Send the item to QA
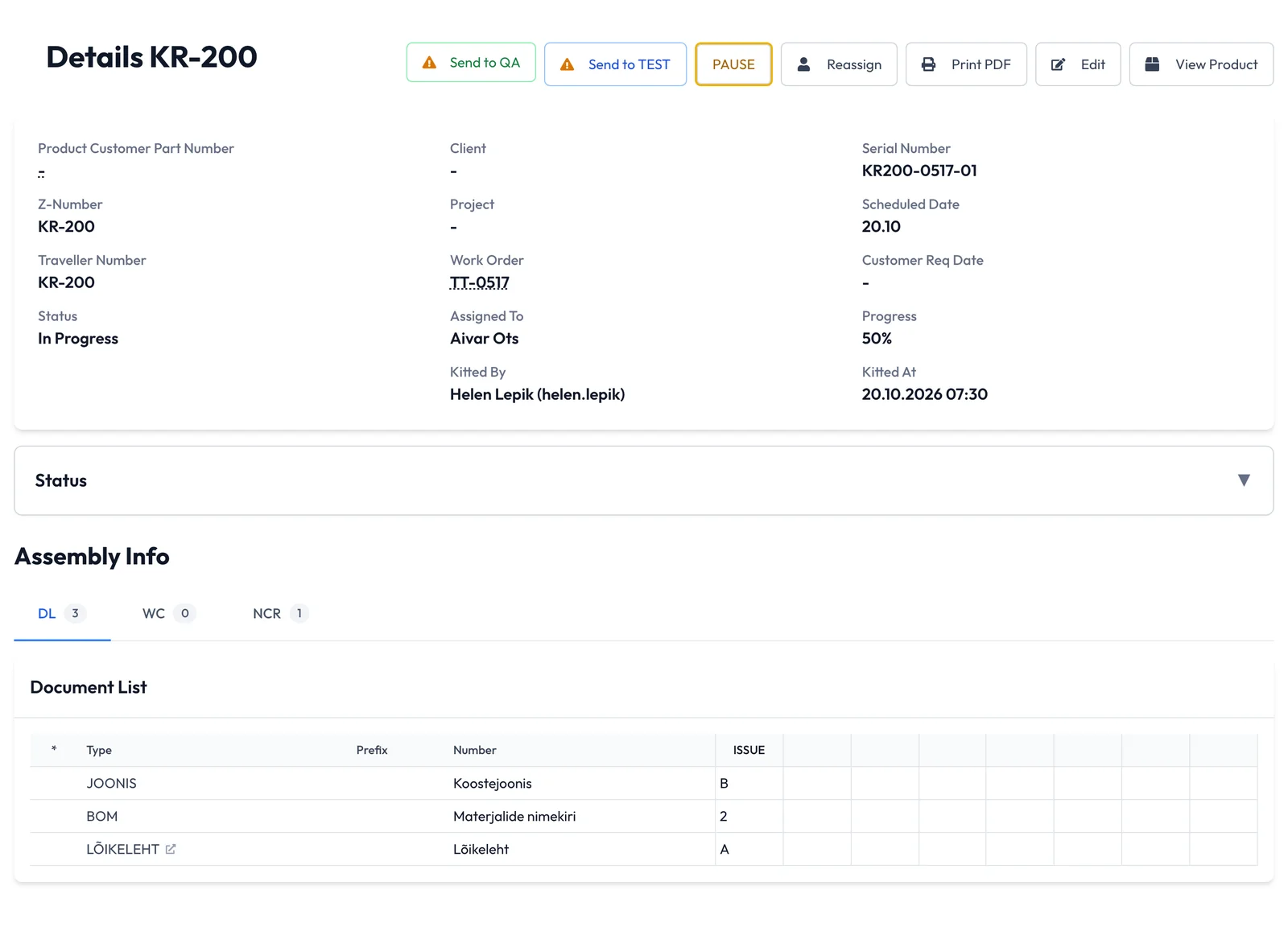 point(471,63)
